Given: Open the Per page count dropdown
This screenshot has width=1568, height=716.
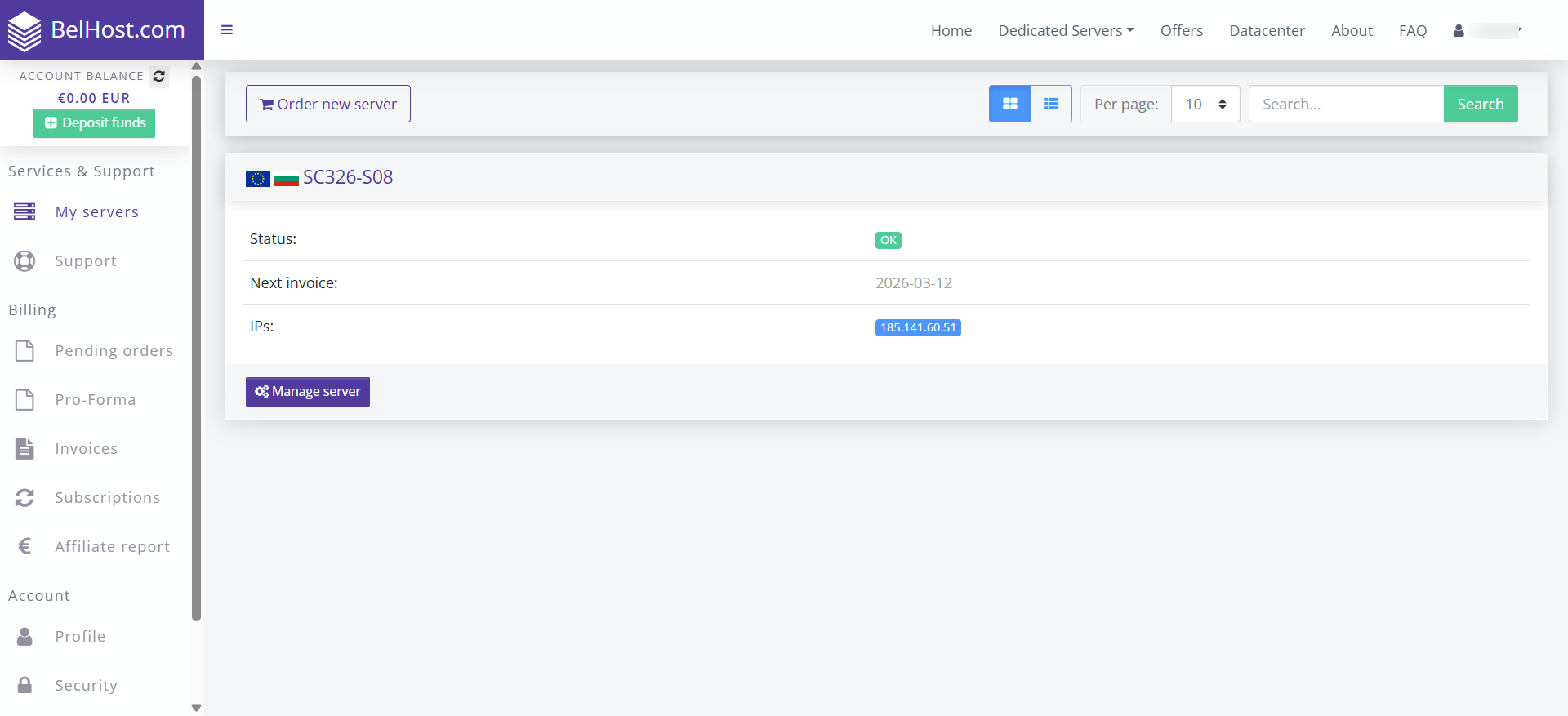Looking at the screenshot, I should point(1205,104).
